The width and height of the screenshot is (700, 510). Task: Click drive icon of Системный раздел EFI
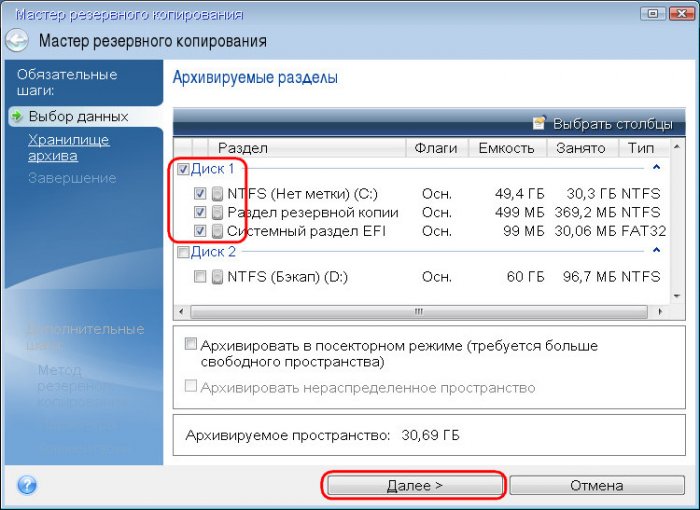217,231
